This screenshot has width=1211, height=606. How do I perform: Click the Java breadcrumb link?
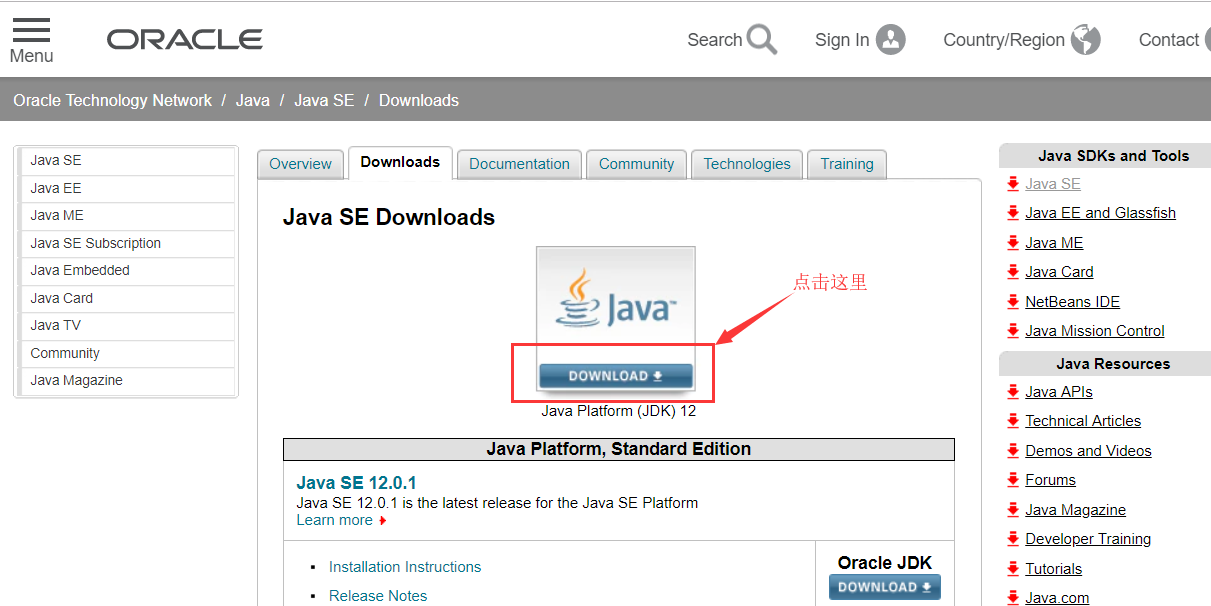point(253,100)
